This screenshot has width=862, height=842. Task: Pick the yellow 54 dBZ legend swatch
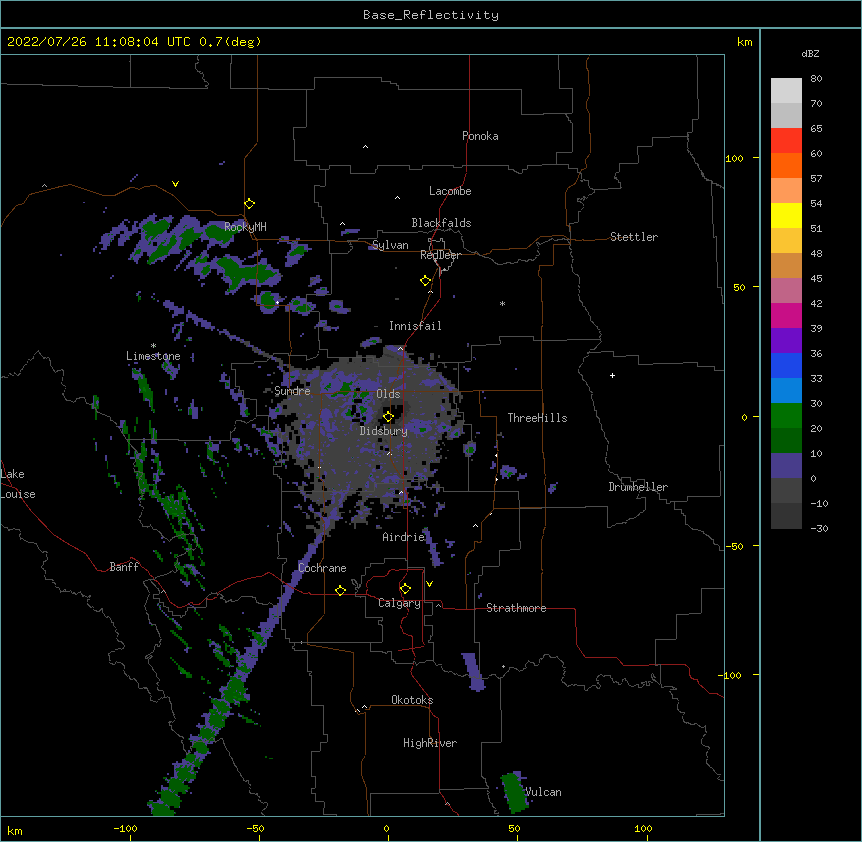[x=786, y=215]
